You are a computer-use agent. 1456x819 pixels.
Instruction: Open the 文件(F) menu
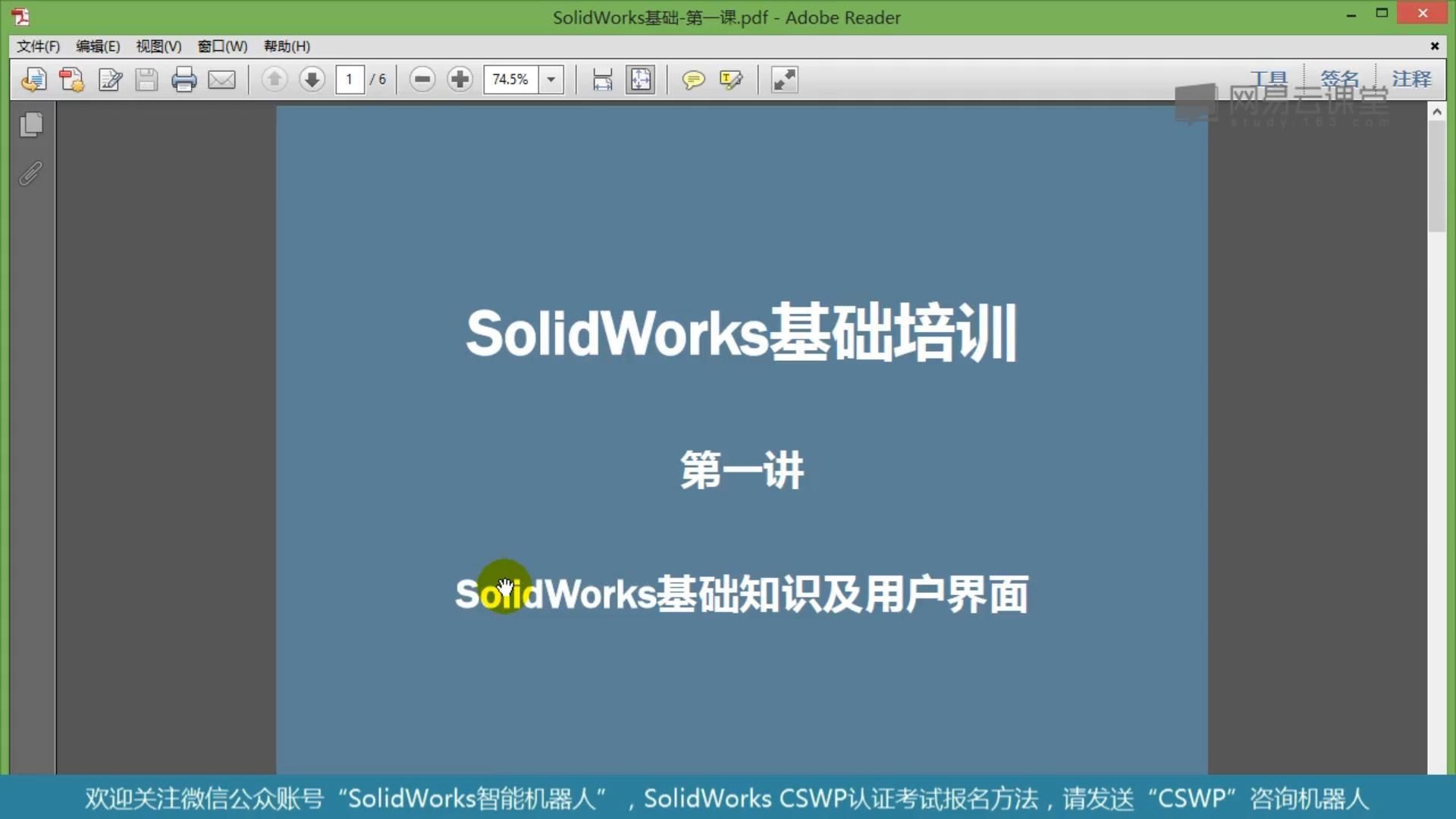[38, 46]
